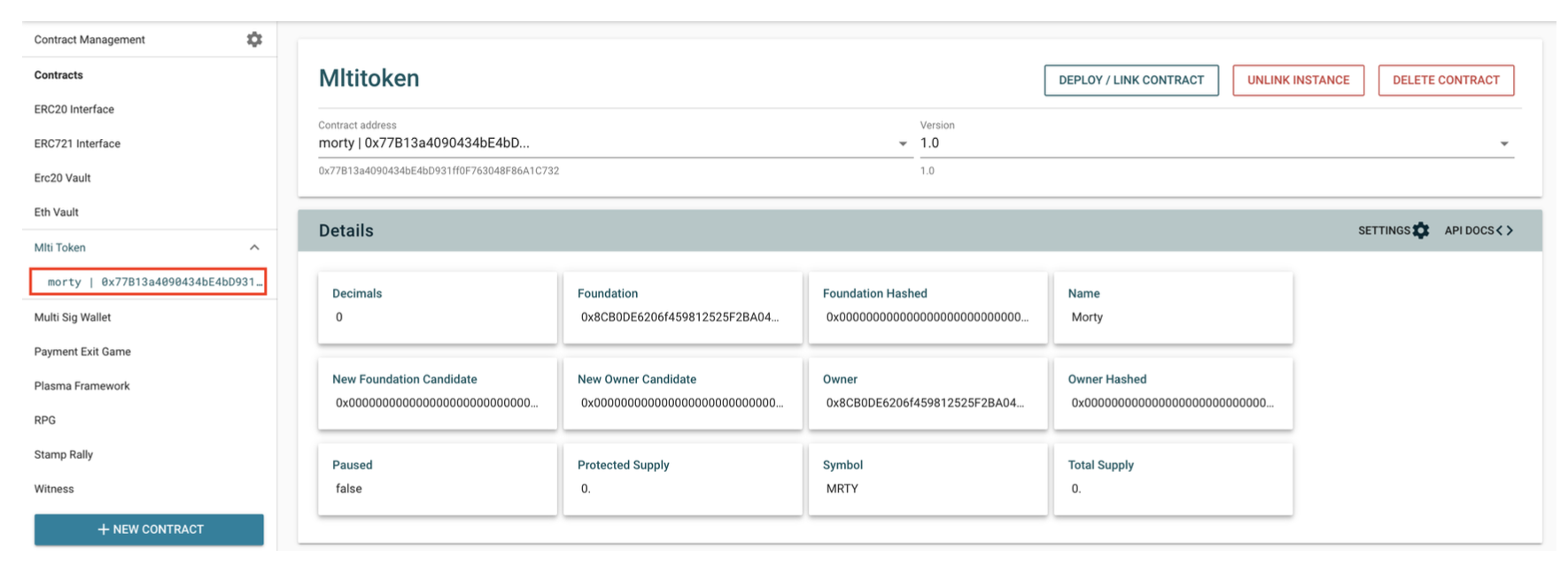
Task: Click the Name card showing Morty
Action: pyautogui.click(x=1174, y=307)
